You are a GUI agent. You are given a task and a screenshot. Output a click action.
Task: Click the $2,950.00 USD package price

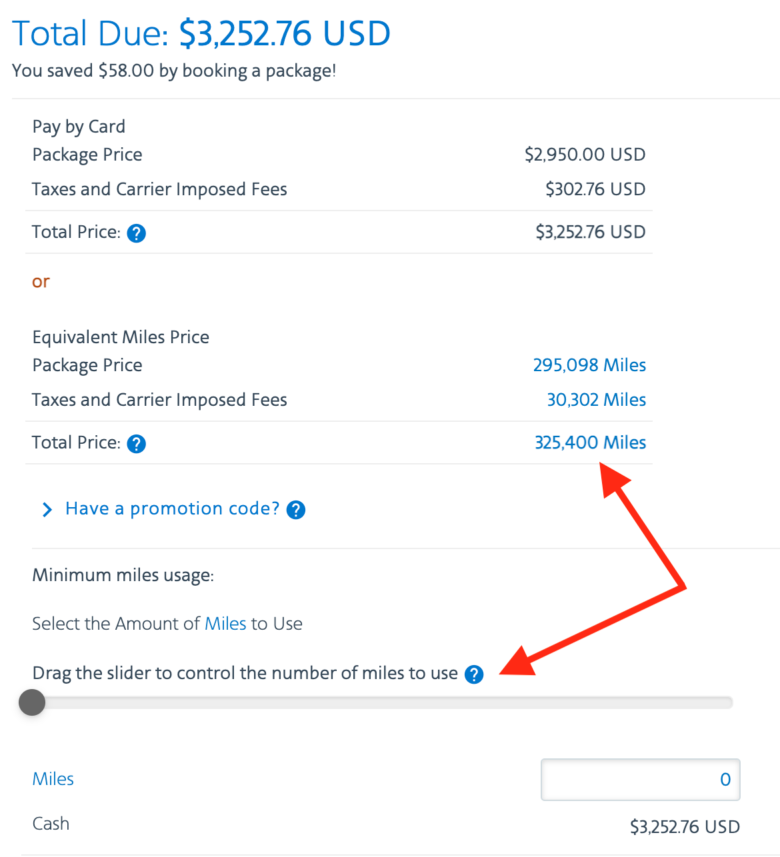tap(585, 155)
